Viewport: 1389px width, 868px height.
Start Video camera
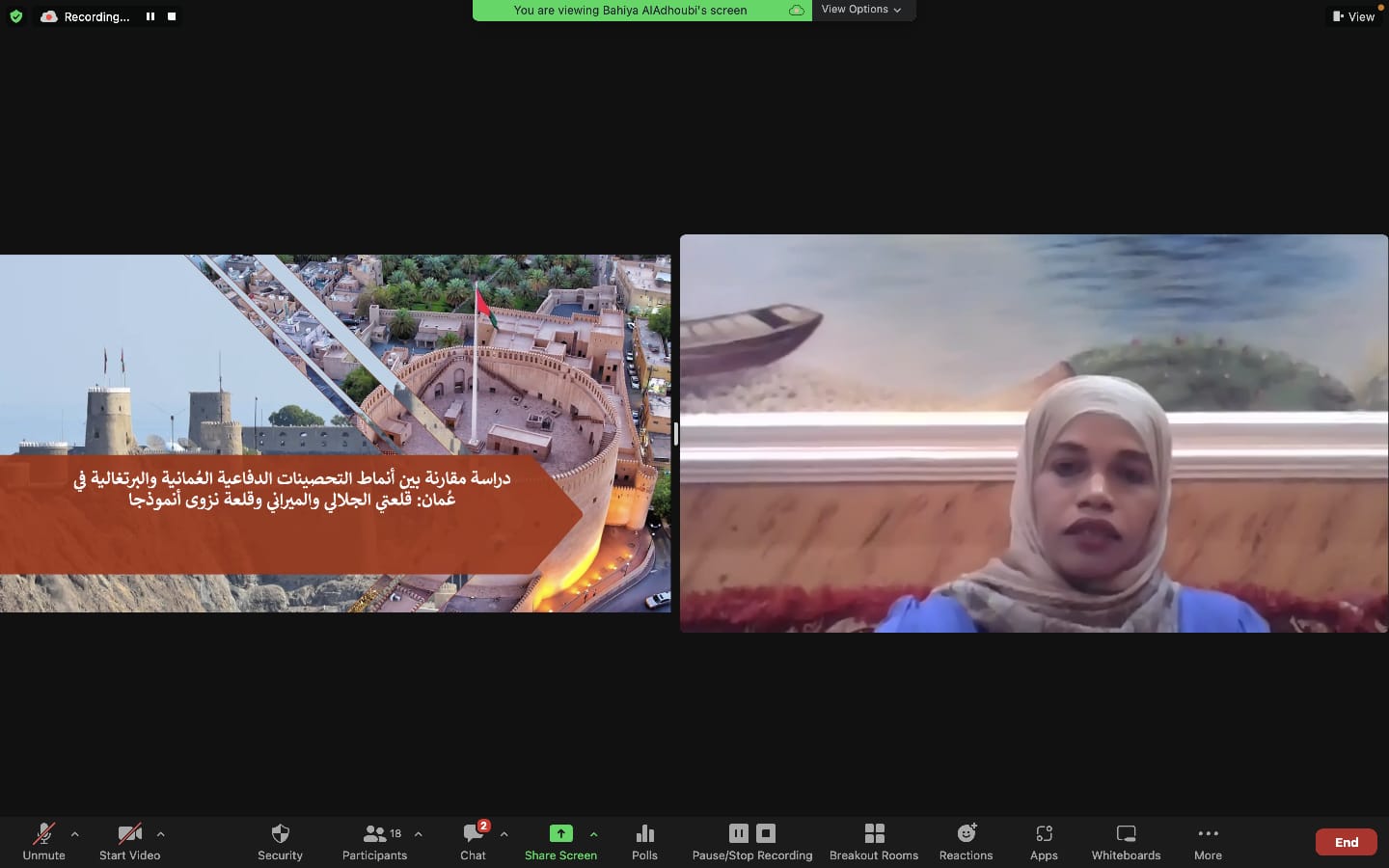[x=129, y=841]
